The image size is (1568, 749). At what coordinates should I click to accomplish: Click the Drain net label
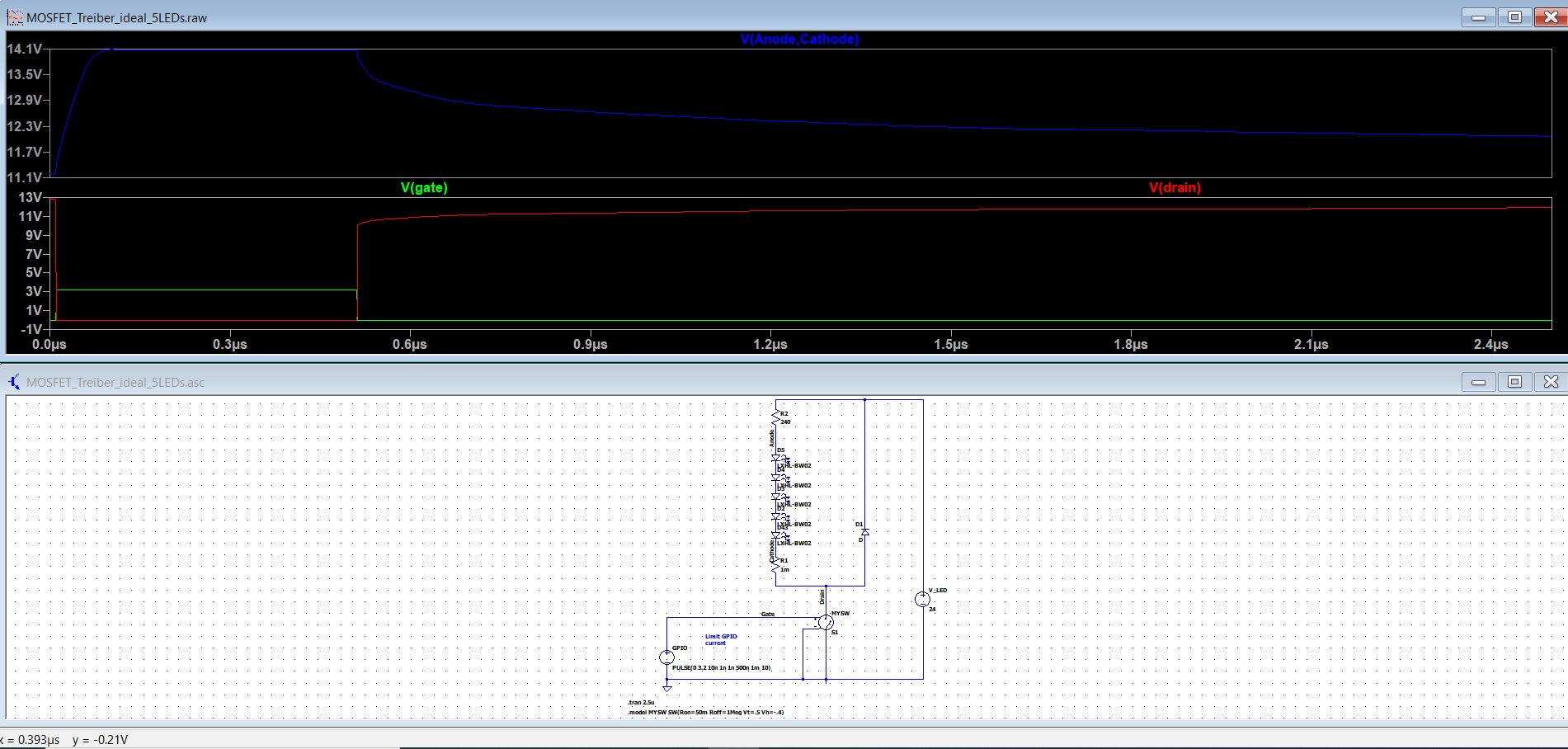click(822, 596)
